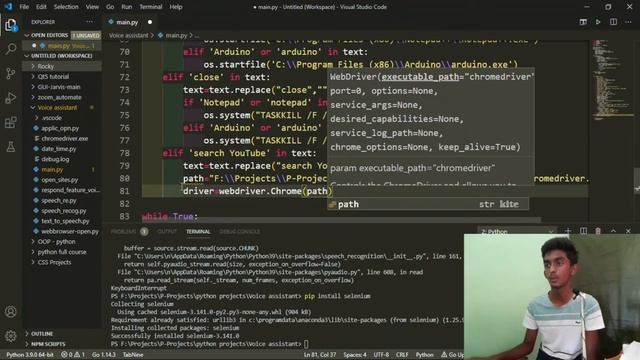Open Explorer More Actions ellipsis

click(89, 22)
